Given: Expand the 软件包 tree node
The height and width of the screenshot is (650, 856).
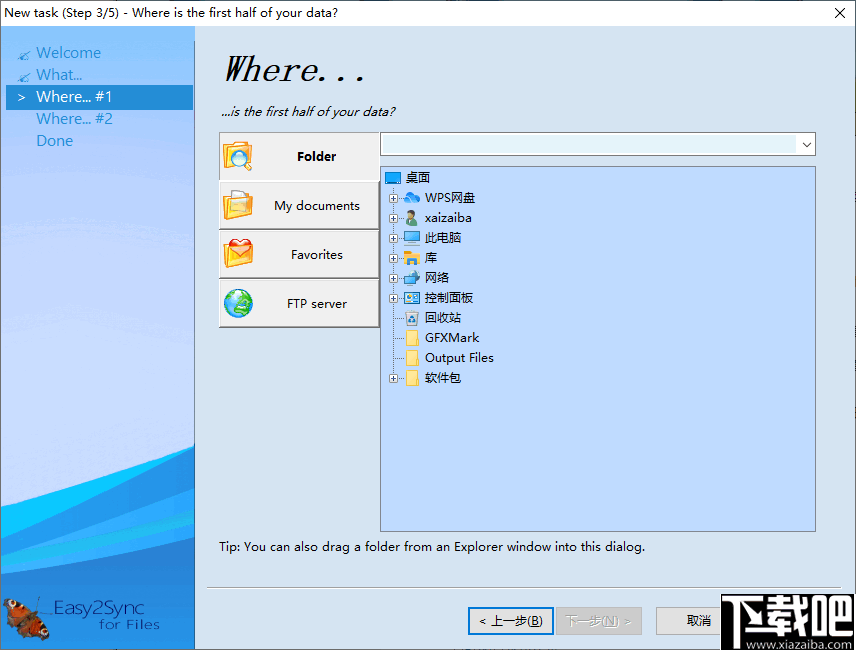Looking at the screenshot, I should pyautogui.click(x=393, y=377).
